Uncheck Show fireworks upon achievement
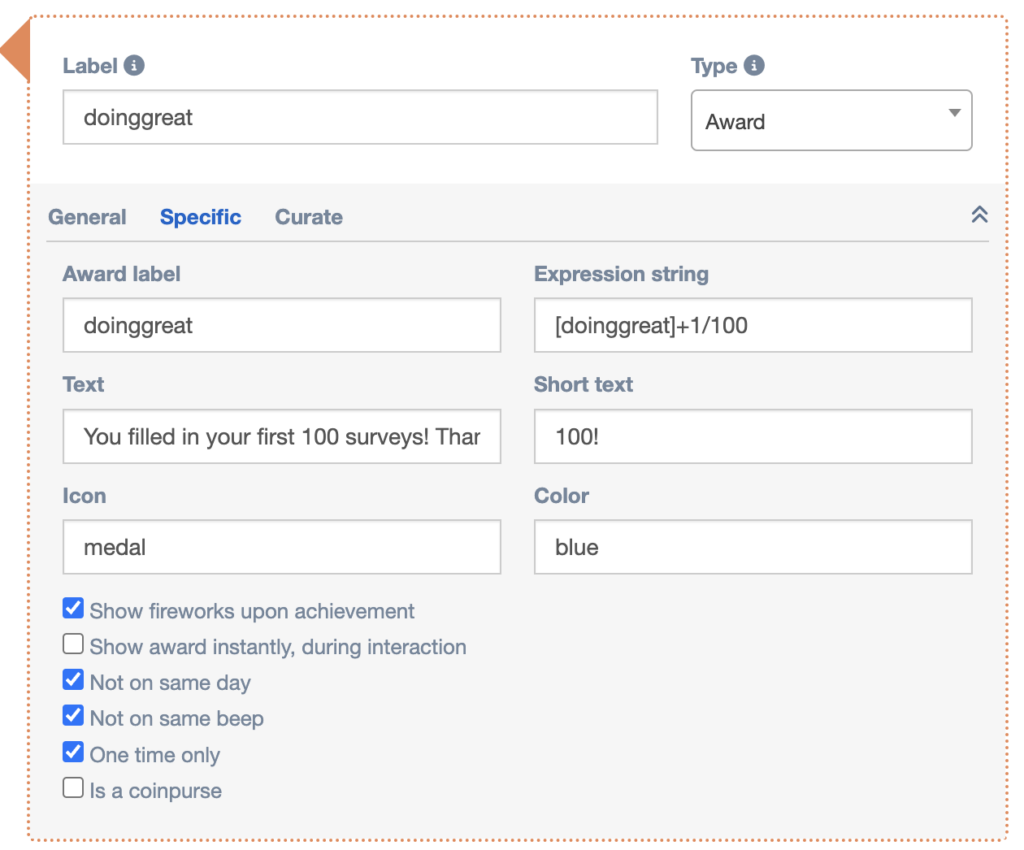Image resolution: width=1024 pixels, height=850 pixels. pos(73,609)
